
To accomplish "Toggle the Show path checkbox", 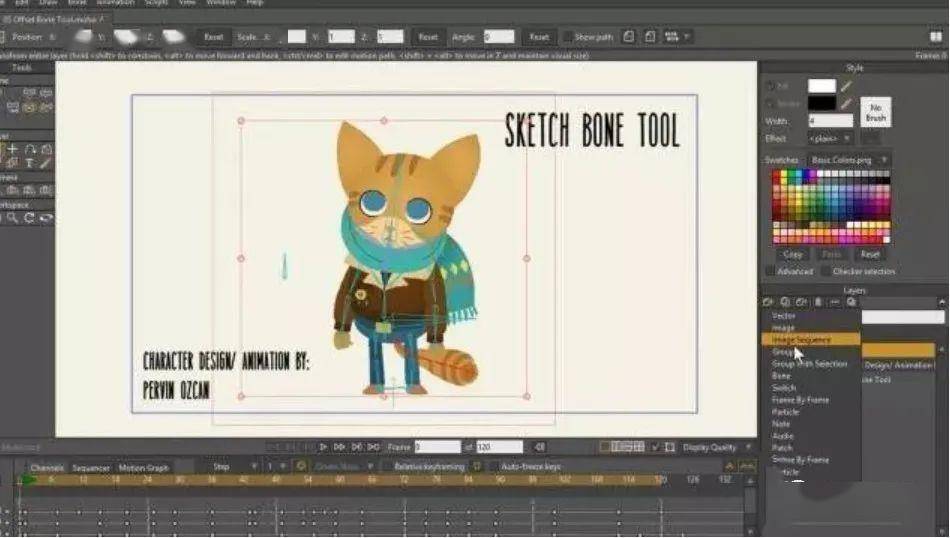I will (x=567, y=37).
